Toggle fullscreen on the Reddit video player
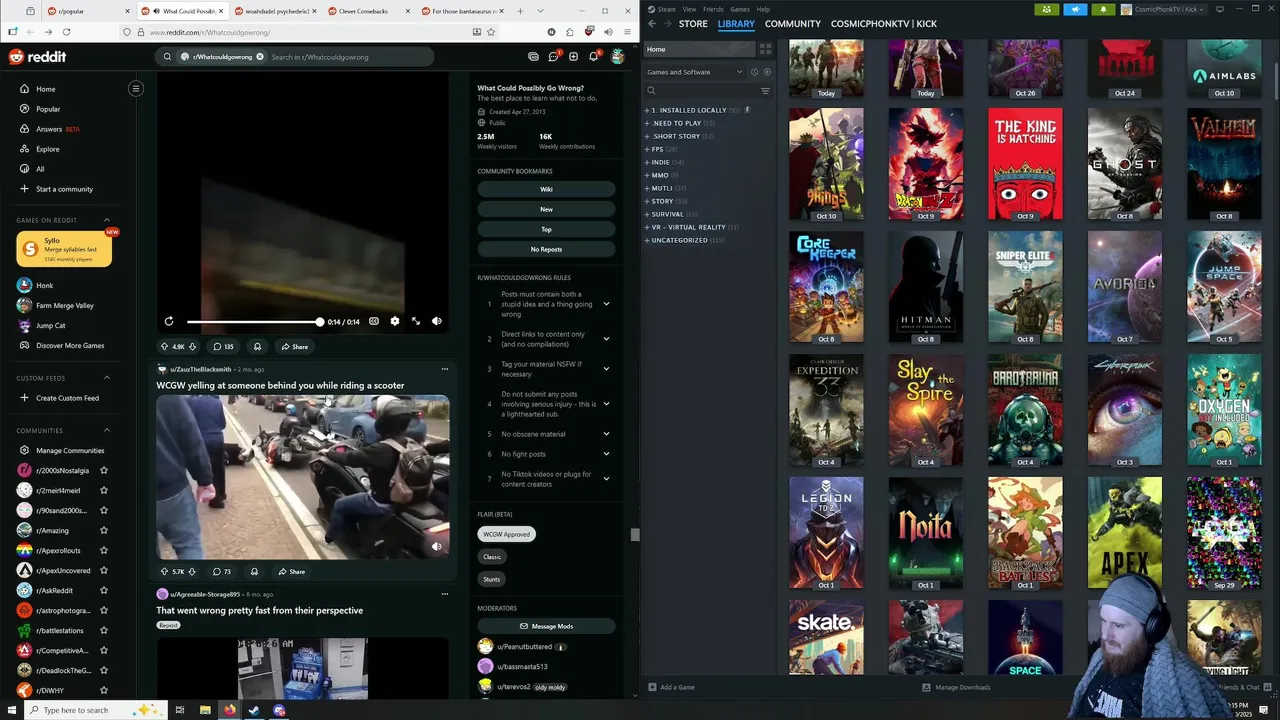The height and width of the screenshot is (720, 1280). click(x=416, y=321)
